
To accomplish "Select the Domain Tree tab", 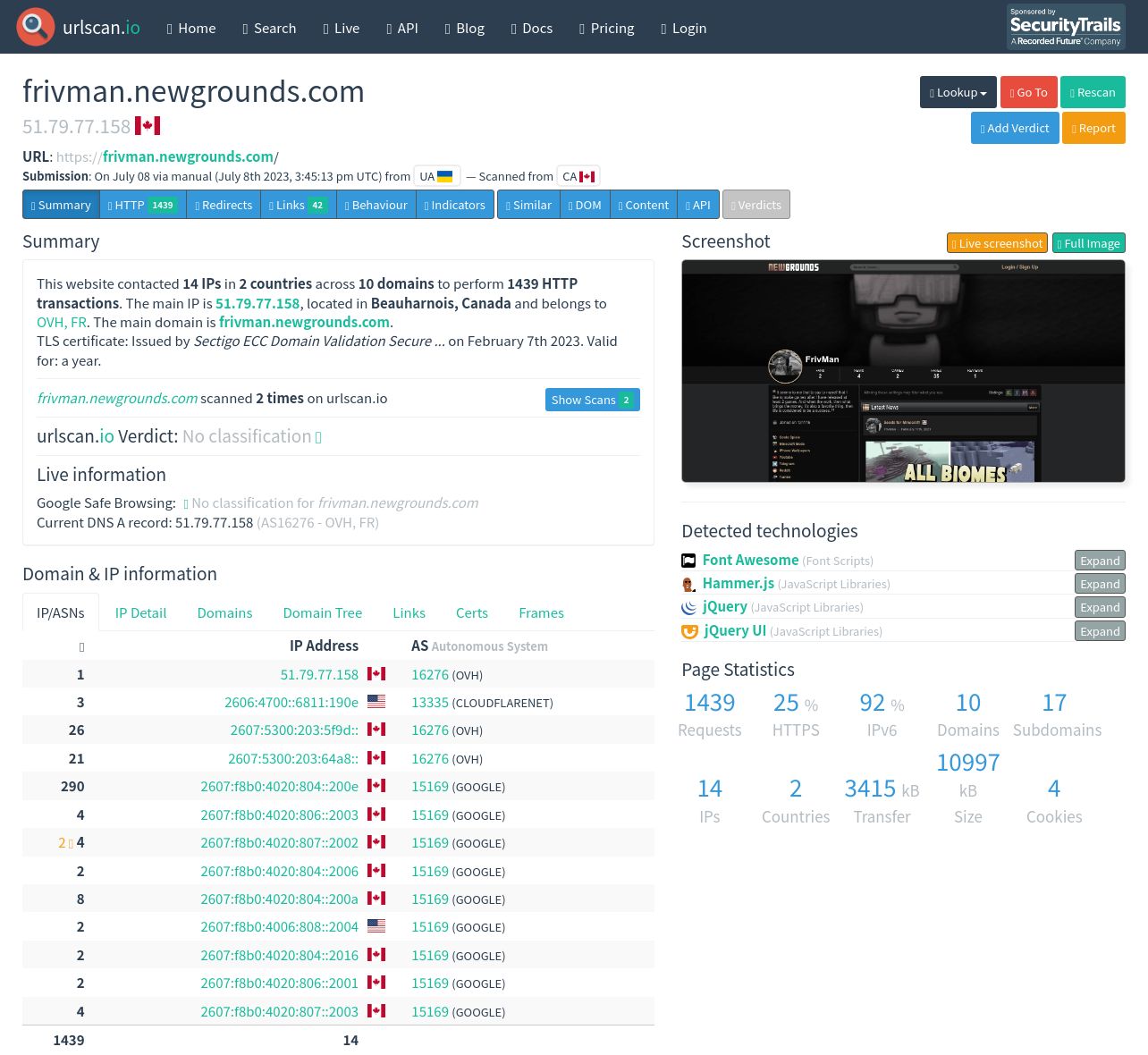I will 323,612.
